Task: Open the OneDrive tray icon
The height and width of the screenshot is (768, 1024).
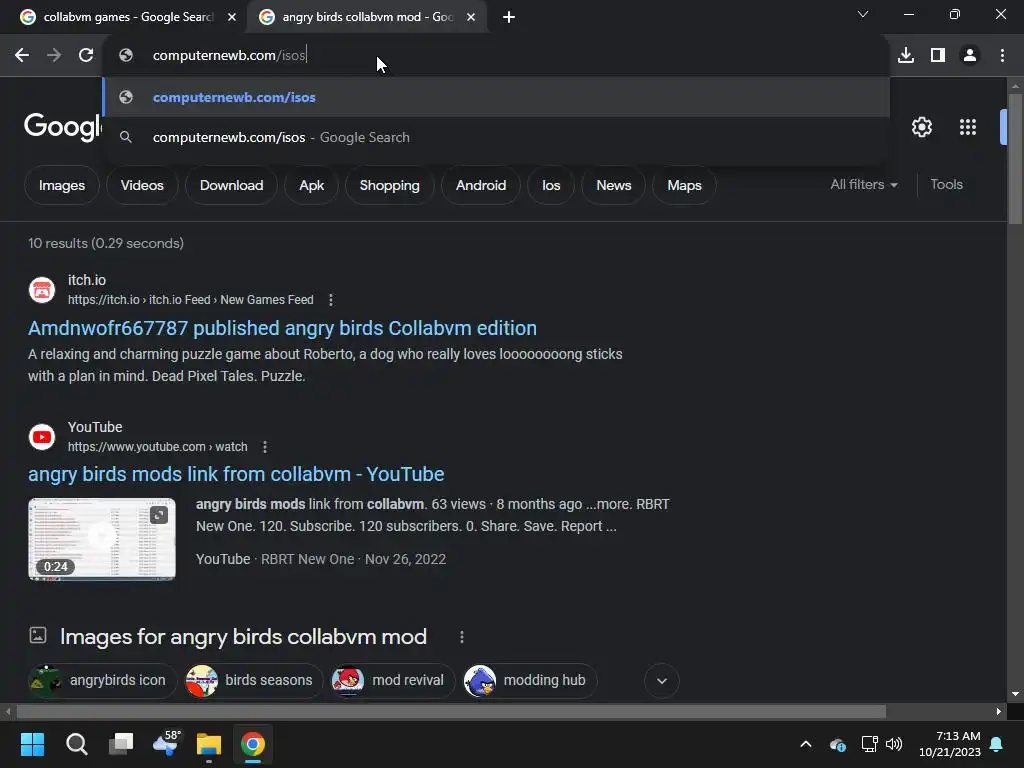Action: pos(838,744)
